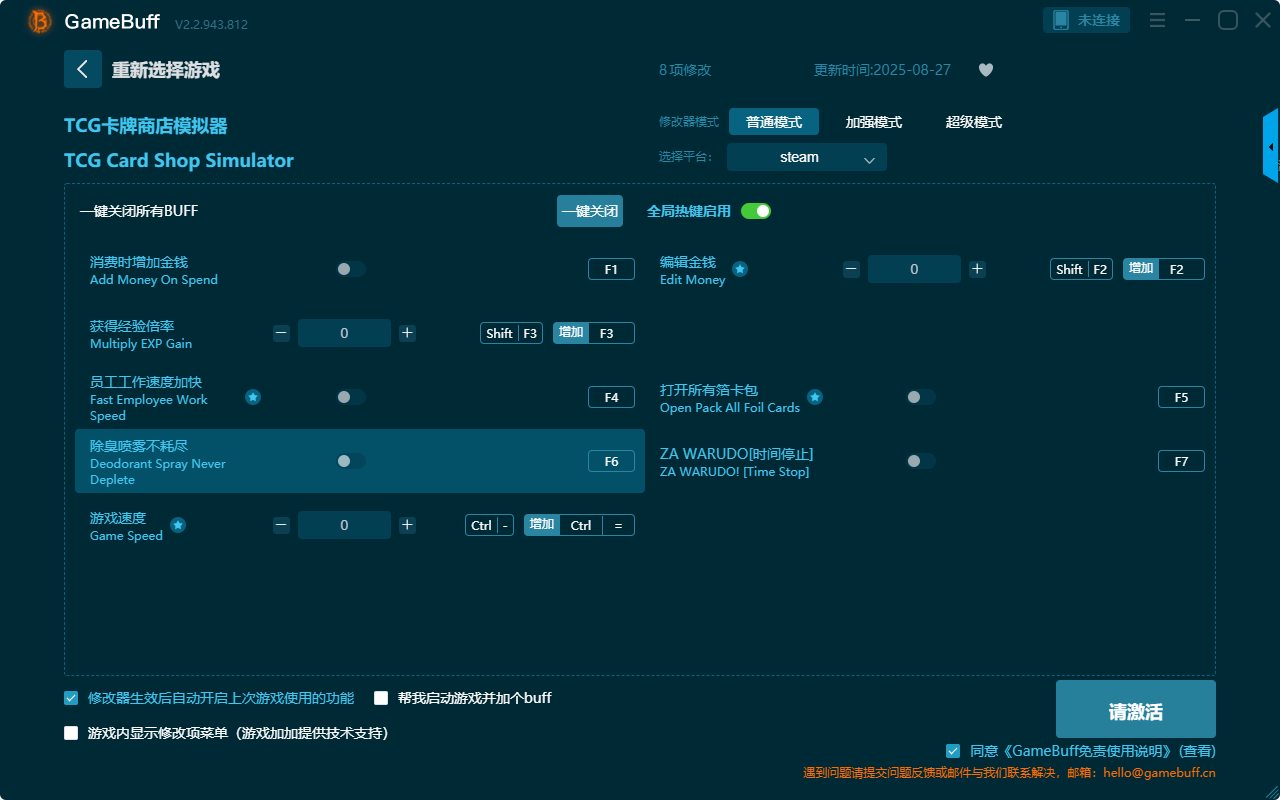Viewport: 1280px width, 800px height.
Task: Click Shift F2 hotkey for Edit Money
Action: 1081,269
